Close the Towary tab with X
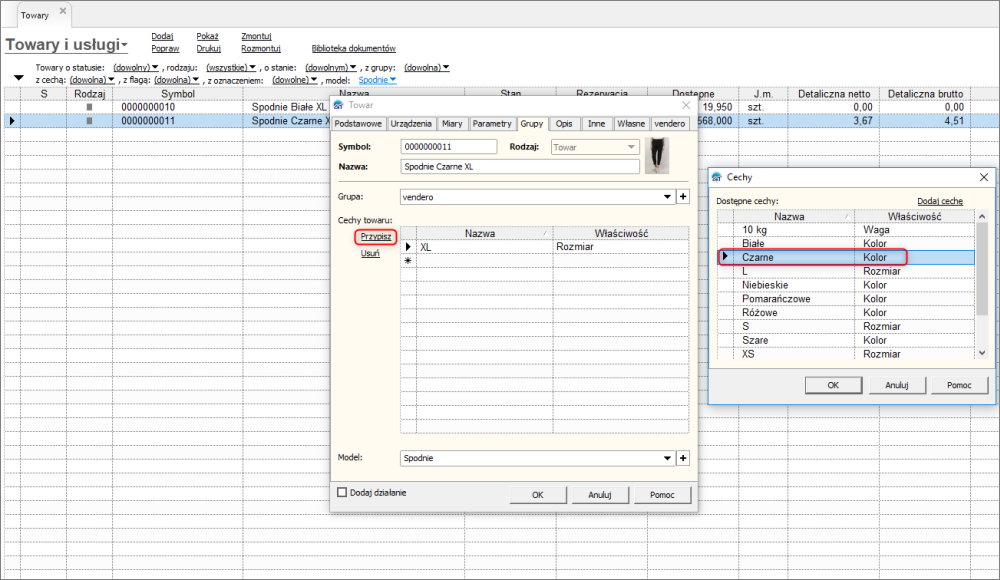This screenshot has width=1000, height=580. 62,12
